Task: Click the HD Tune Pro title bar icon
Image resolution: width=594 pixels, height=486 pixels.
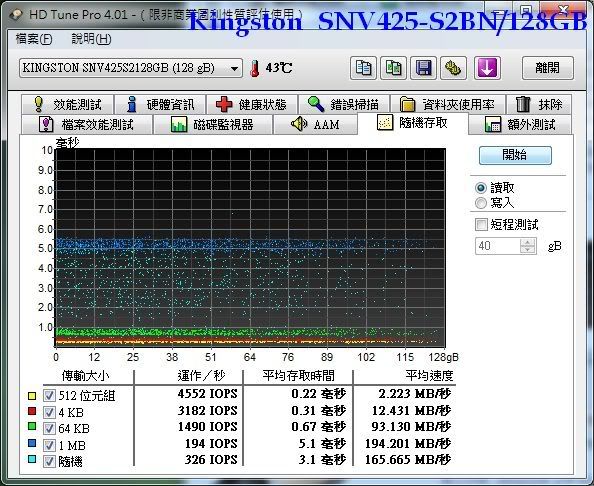Action: click(16, 15)
